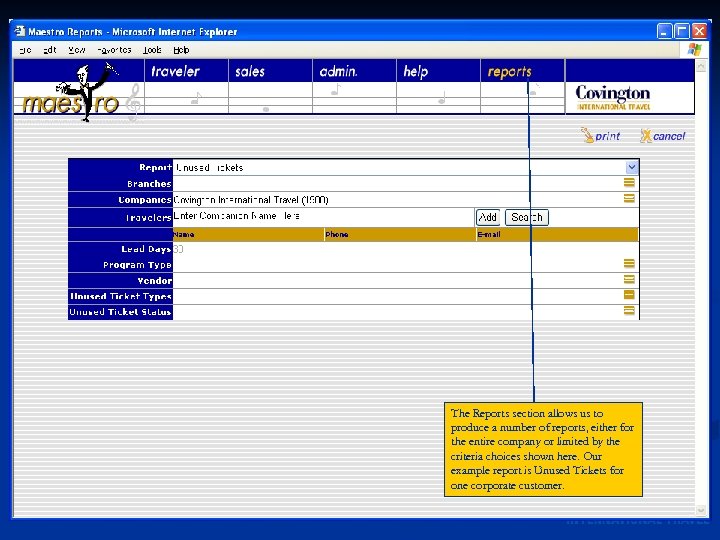The image size is (720, 540).
Task: Click the page scrollbar down arrow
Action: (701, 510)
